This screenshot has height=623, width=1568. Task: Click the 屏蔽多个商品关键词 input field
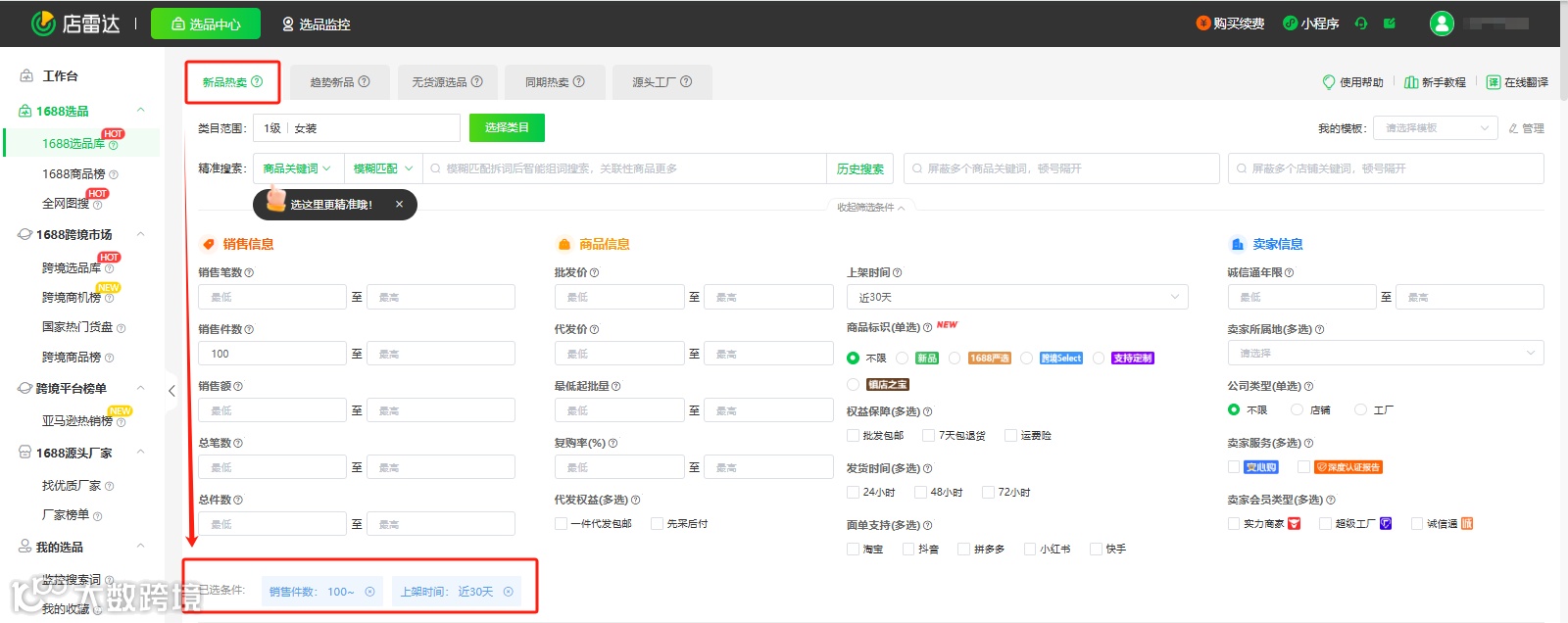pyautogui.click(x=1061, y=168)
